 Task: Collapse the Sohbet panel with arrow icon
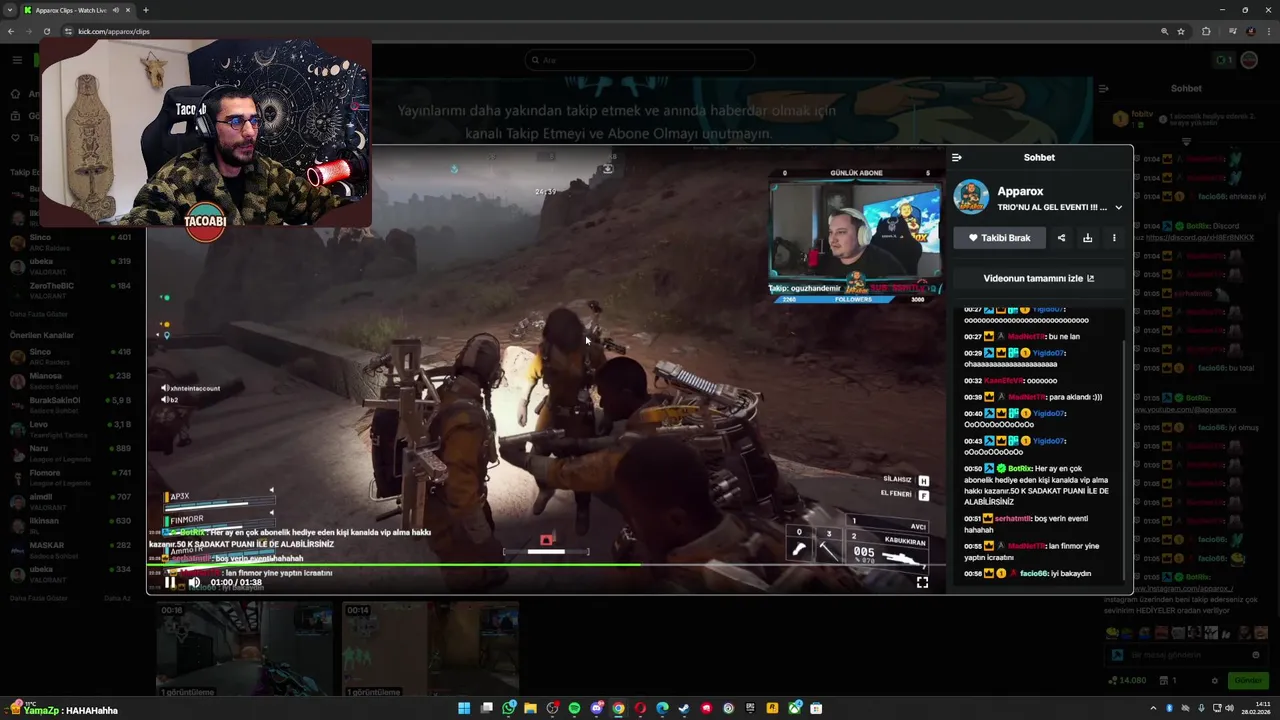[957, 157]
